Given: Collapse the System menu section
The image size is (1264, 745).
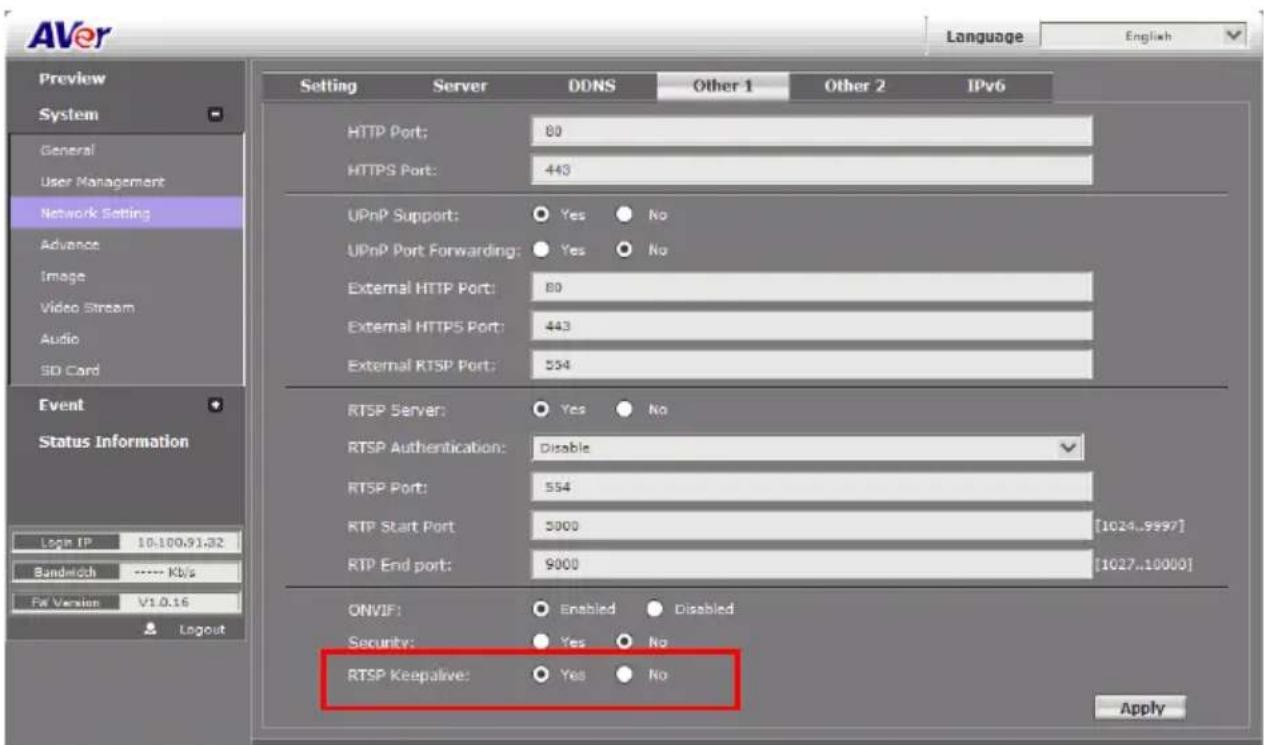Looking at the screenshot, I should click(x=213, y=114).
